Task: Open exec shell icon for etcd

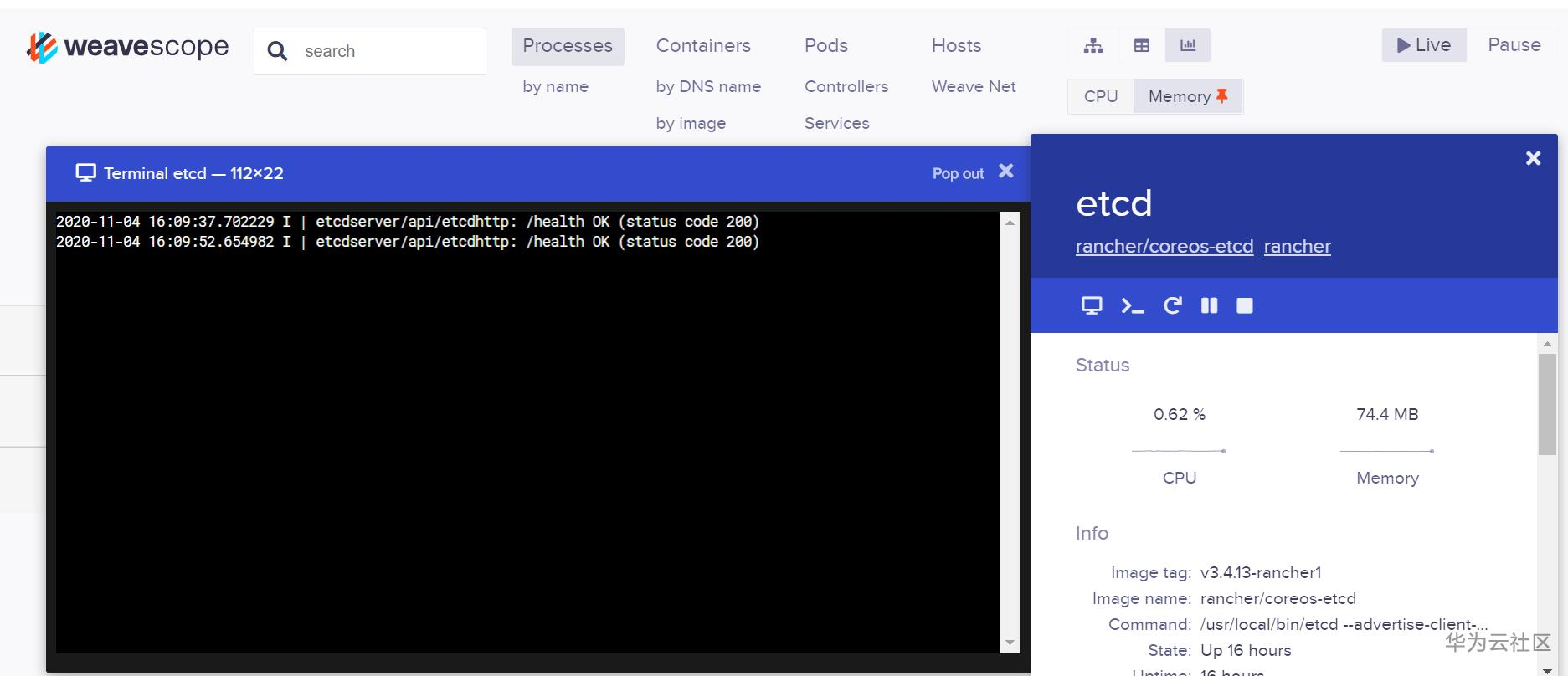Action: pos(1132,305)
